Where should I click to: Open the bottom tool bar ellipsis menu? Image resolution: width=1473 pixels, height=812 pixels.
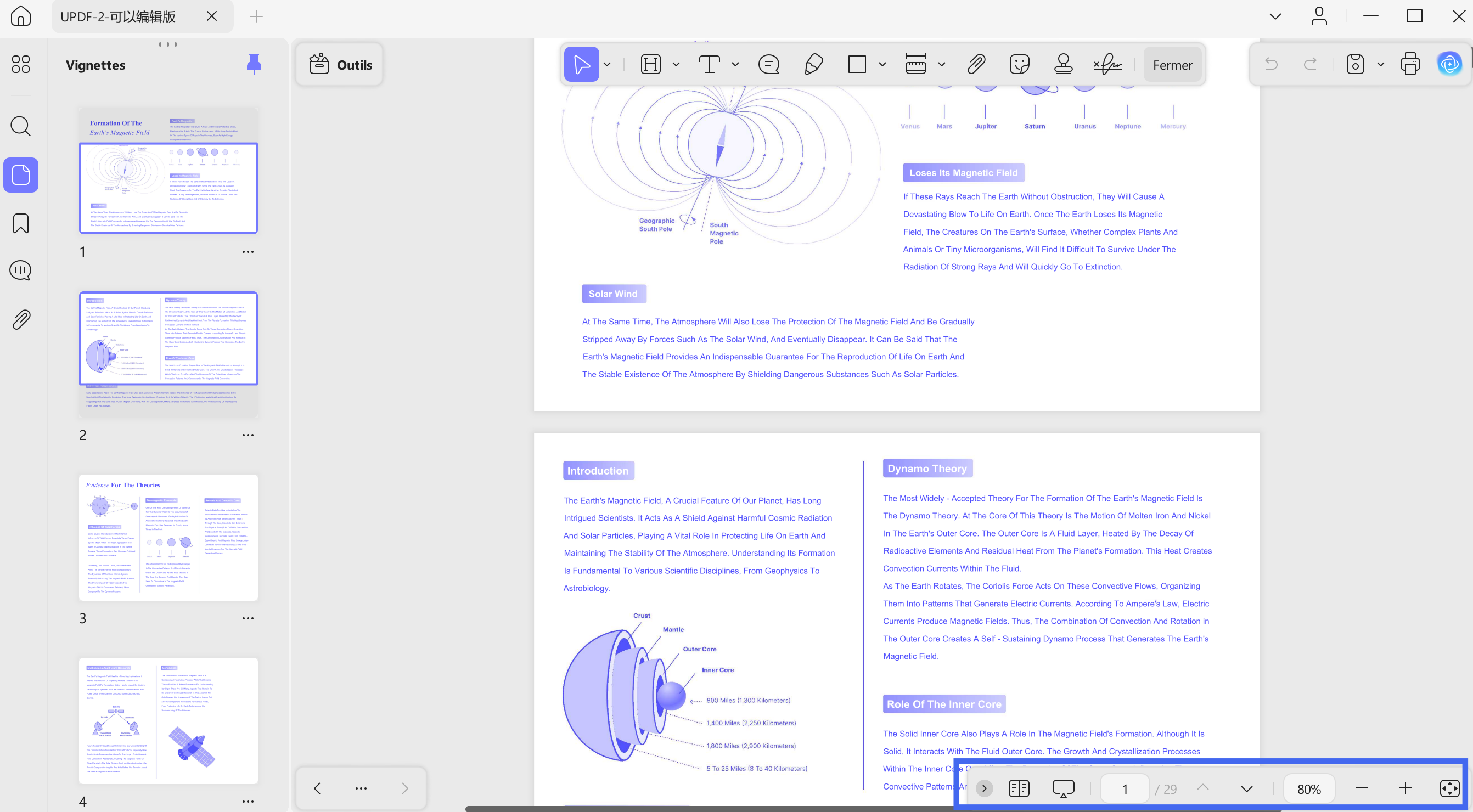point(361,788)
